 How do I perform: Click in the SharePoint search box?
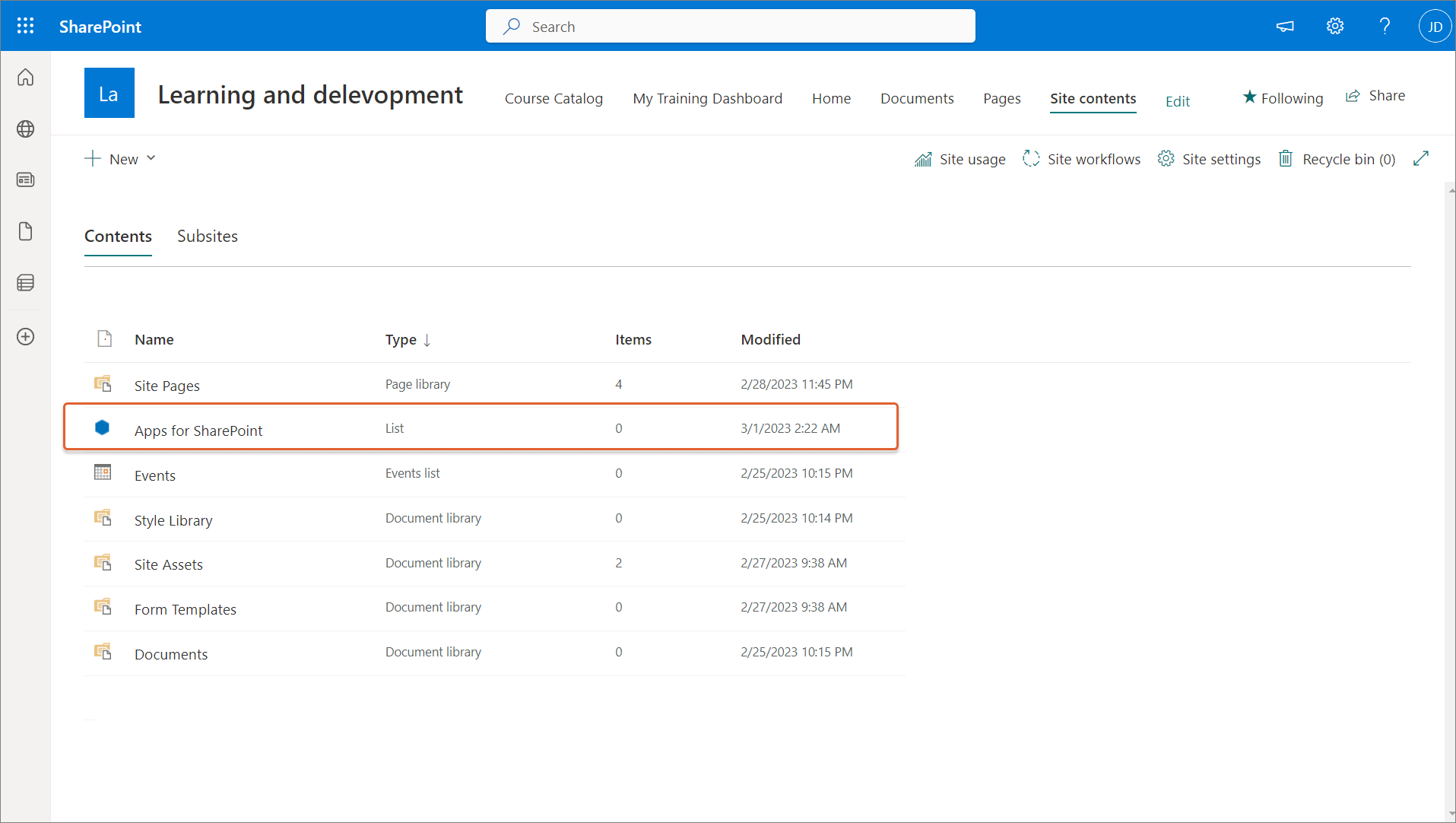pos(730,26)
